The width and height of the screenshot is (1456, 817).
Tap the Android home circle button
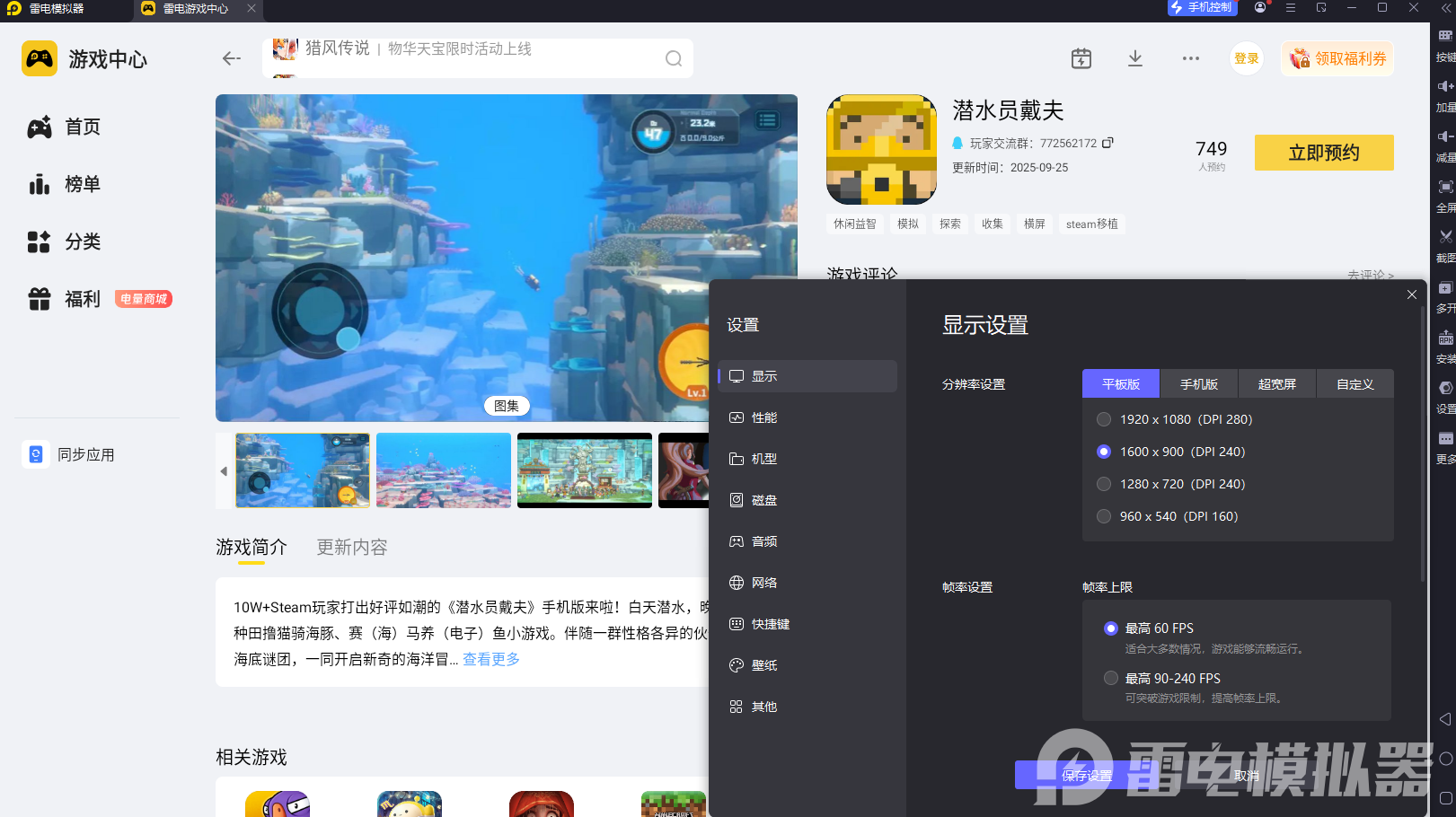pyautogui.click(x=1445, y=759)
